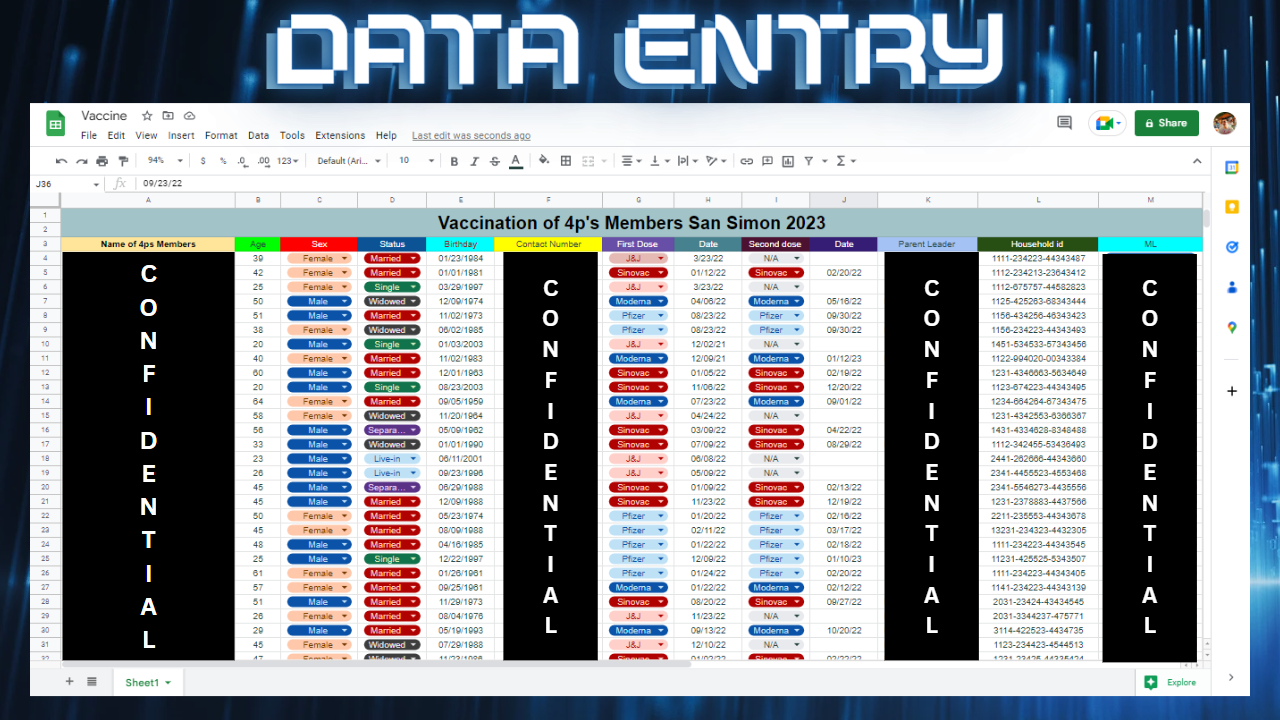
Task: Open vertical align options
Action: point(660,161)
